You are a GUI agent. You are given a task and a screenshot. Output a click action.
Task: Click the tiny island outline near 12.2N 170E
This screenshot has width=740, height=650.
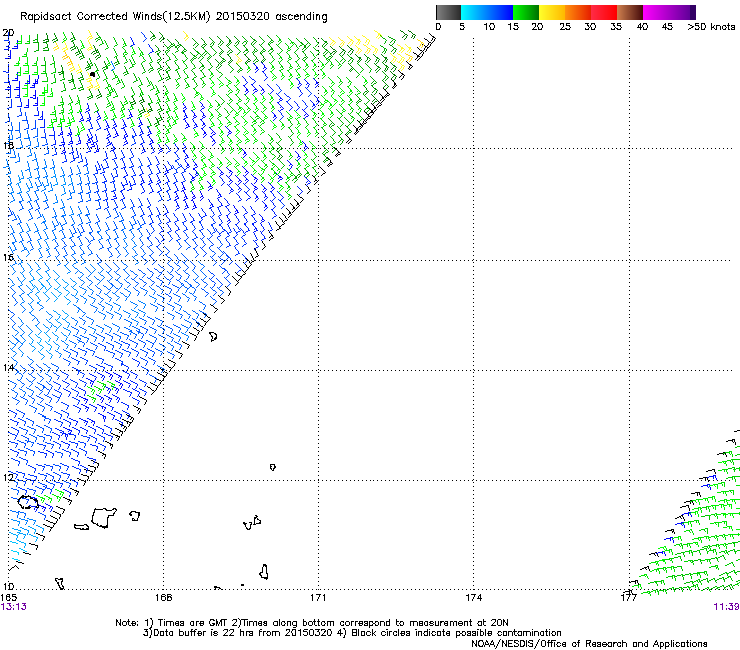click(272, 467)
